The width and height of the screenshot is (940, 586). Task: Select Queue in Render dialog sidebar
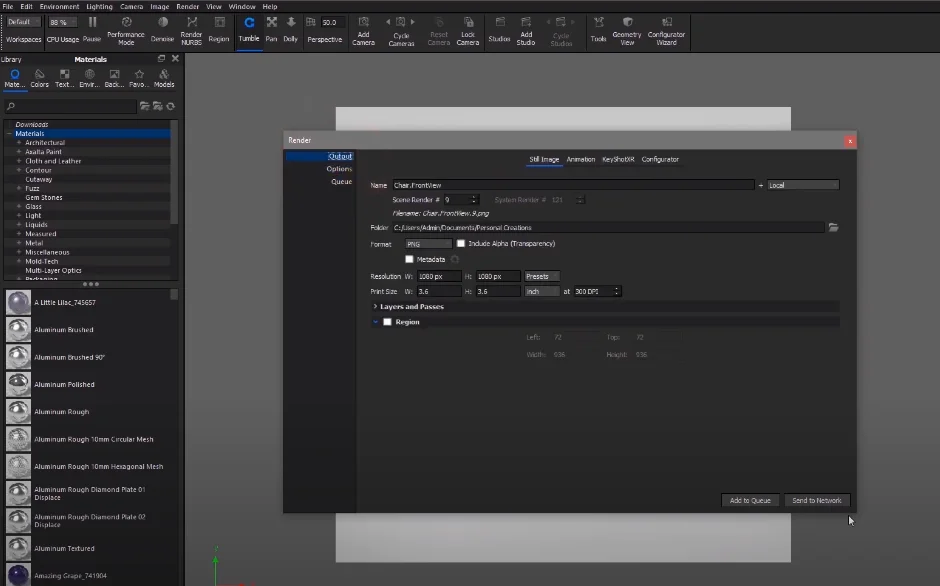pos(342,182)
